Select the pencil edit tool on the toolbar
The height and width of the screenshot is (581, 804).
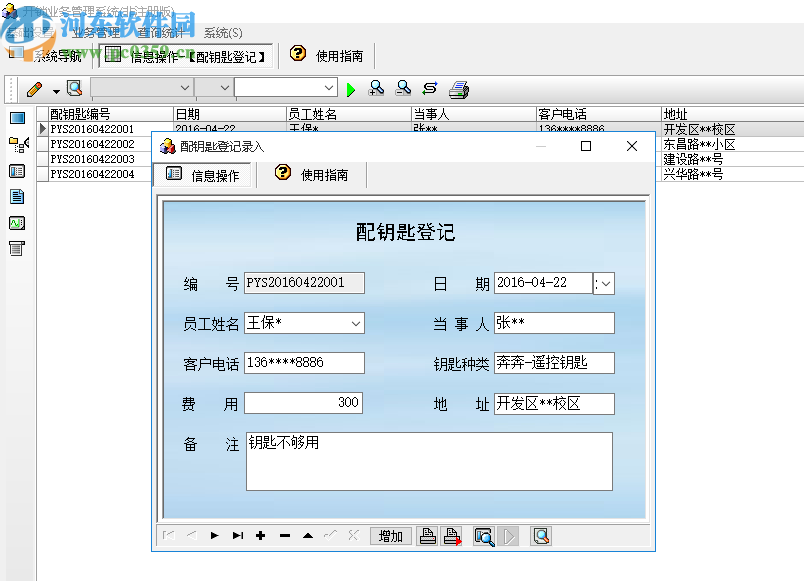[x=33, y=88]
